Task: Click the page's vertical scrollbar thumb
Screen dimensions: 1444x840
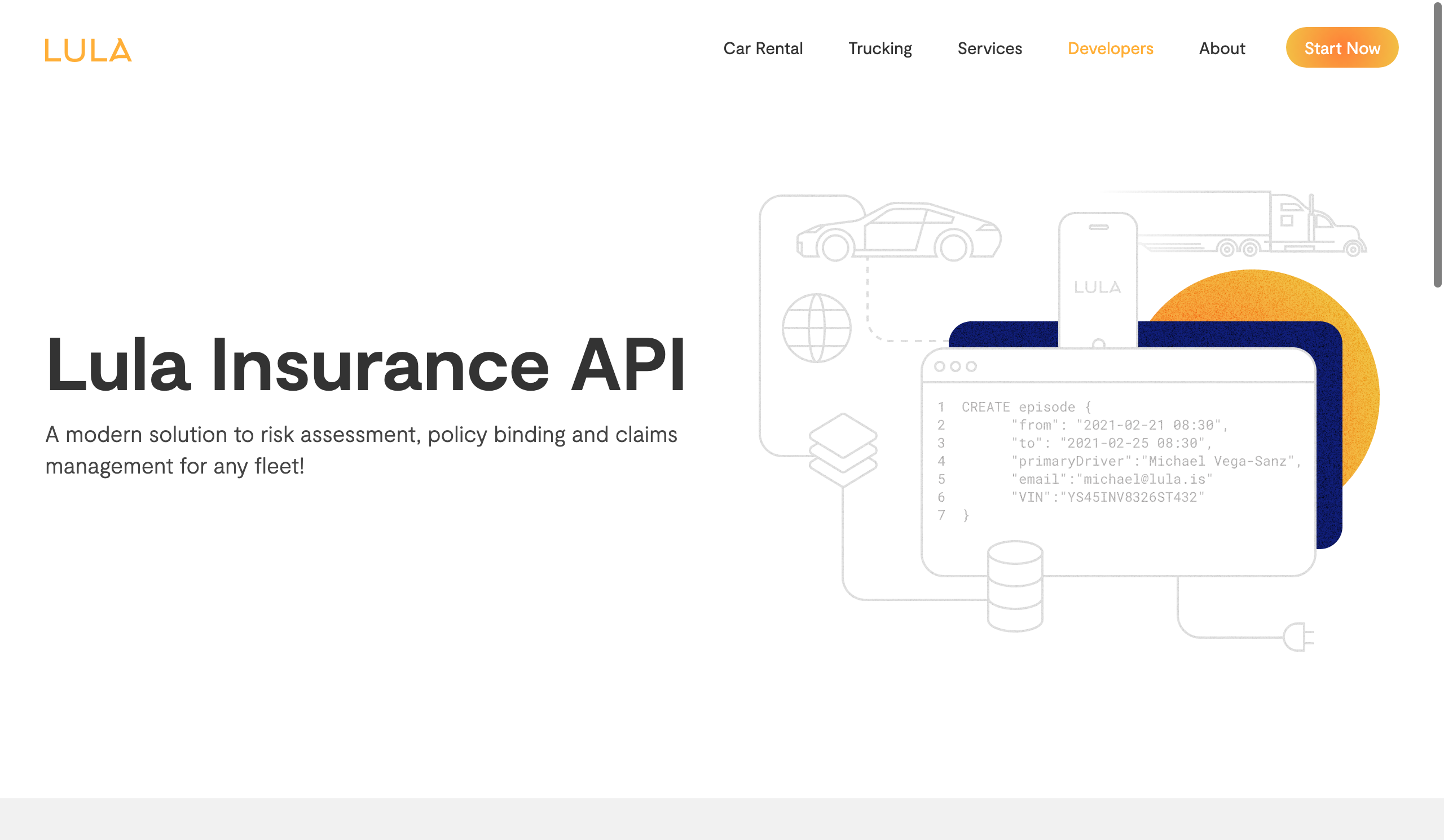Action: click(x=1437, y=143)
